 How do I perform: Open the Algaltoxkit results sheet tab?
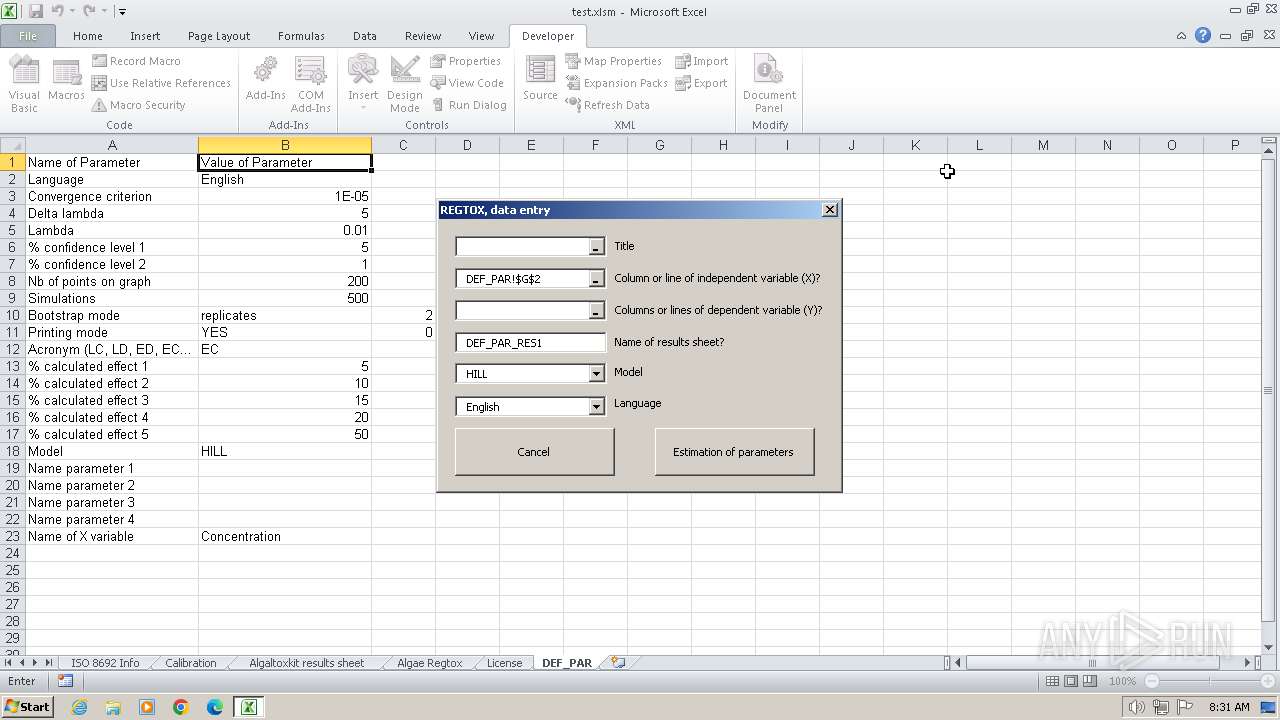coord(306,663)
